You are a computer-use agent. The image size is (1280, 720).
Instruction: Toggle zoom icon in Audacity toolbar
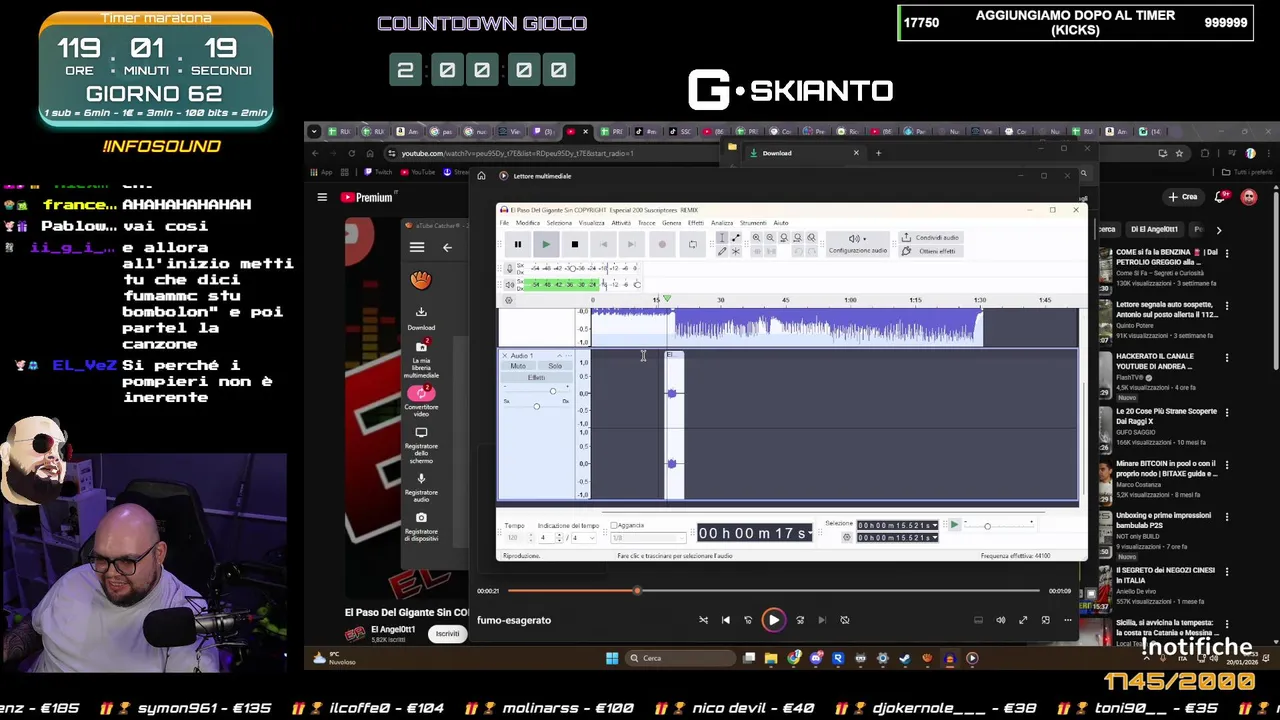pyautogui.click(x=811, y=238)
